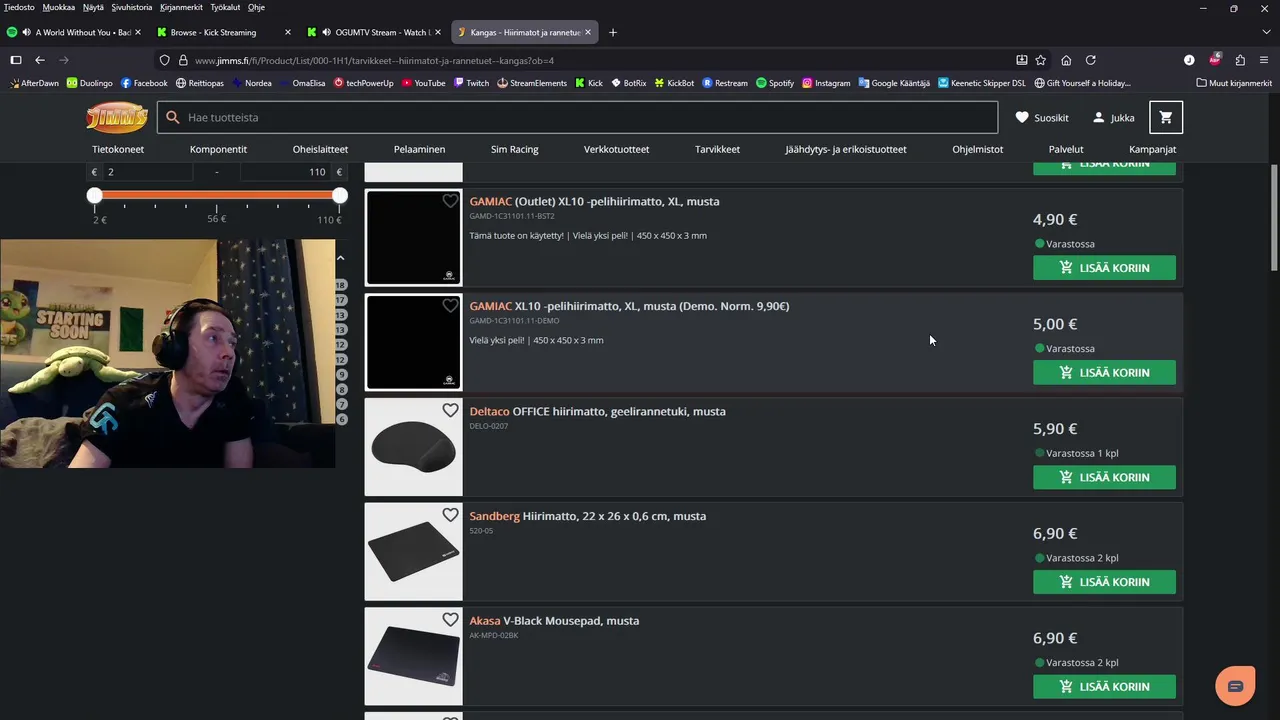Open the Sandberg Hiirimatto product title

(588, 516)
